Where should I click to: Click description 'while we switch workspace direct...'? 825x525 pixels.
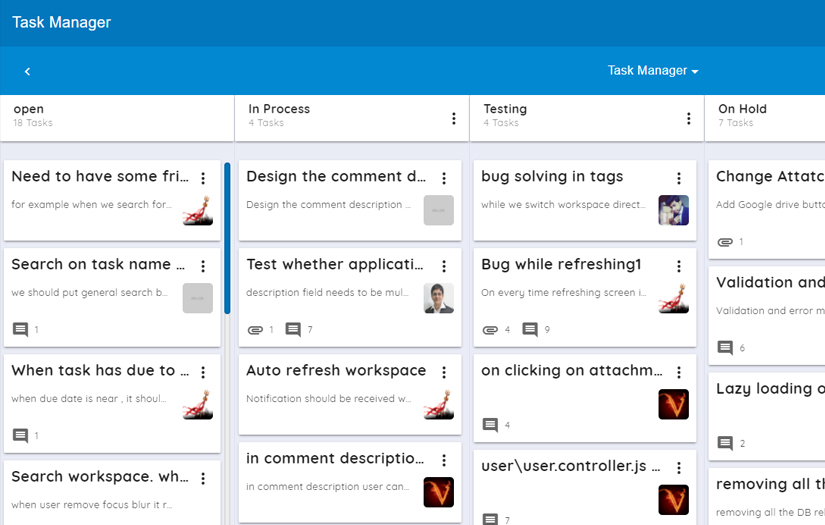coord(563,205)
